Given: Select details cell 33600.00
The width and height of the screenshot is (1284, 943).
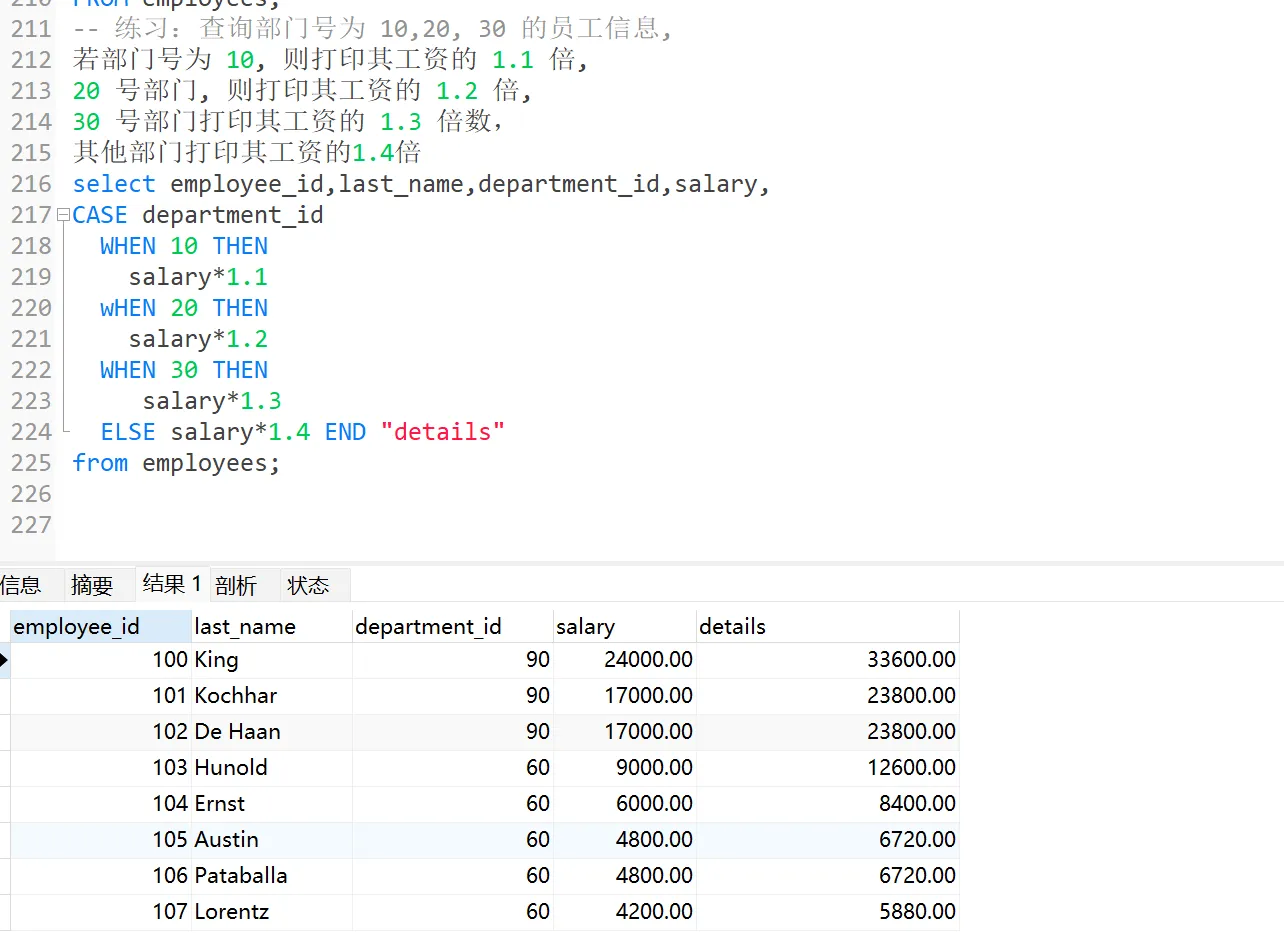Looking at the screenshot, I should click(828, 660).
